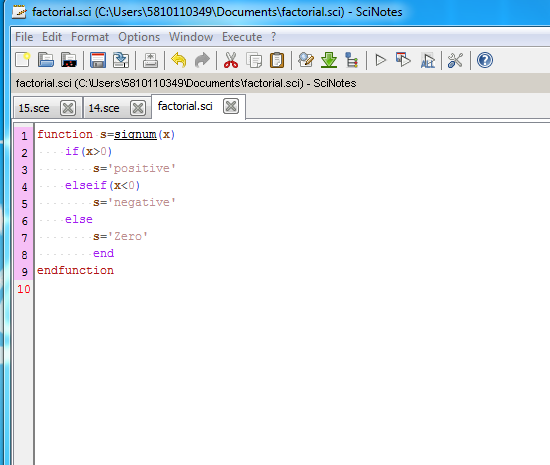Click Save and execute icon

click(403, 60)
